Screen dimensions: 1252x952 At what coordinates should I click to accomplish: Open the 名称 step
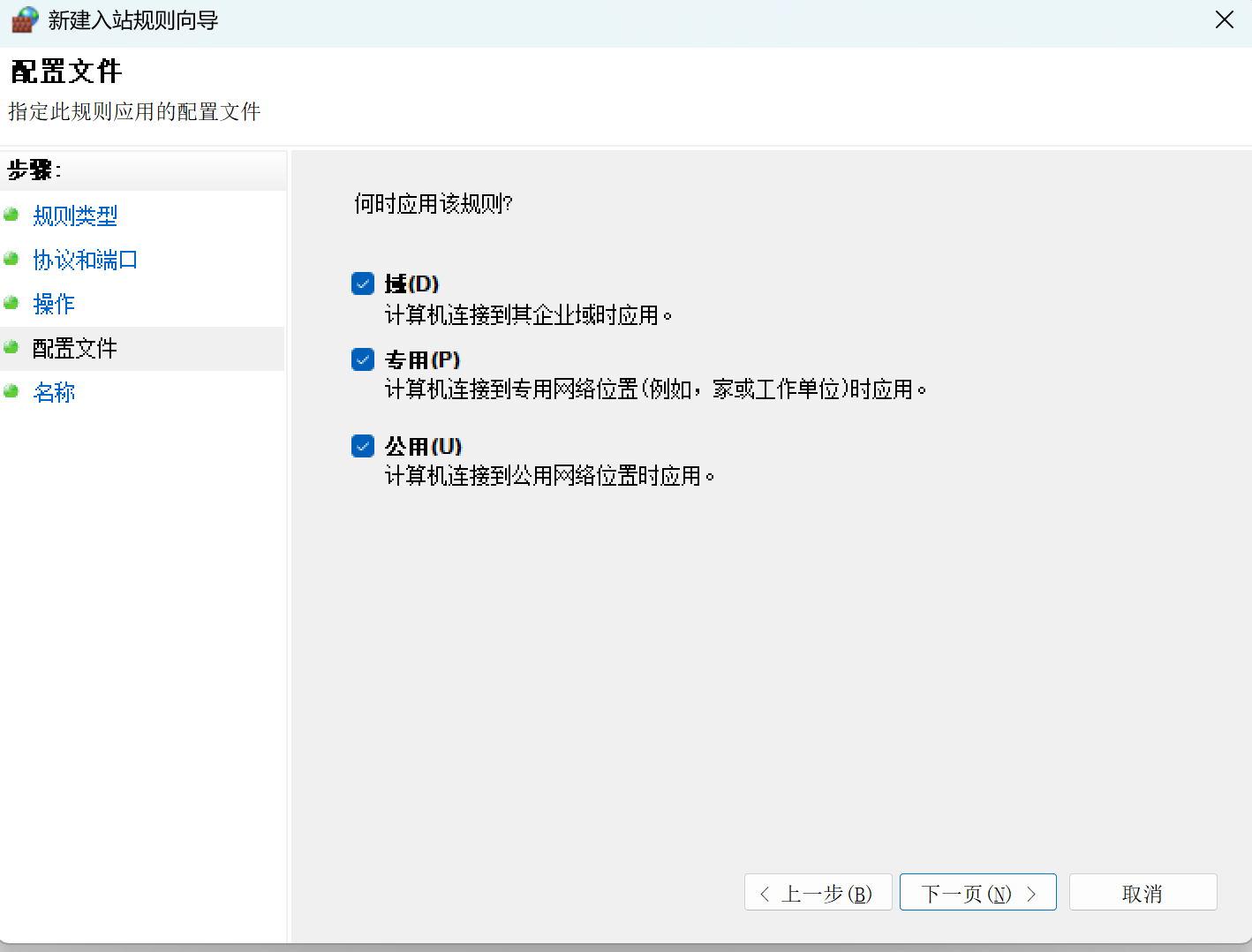point(54,392)
